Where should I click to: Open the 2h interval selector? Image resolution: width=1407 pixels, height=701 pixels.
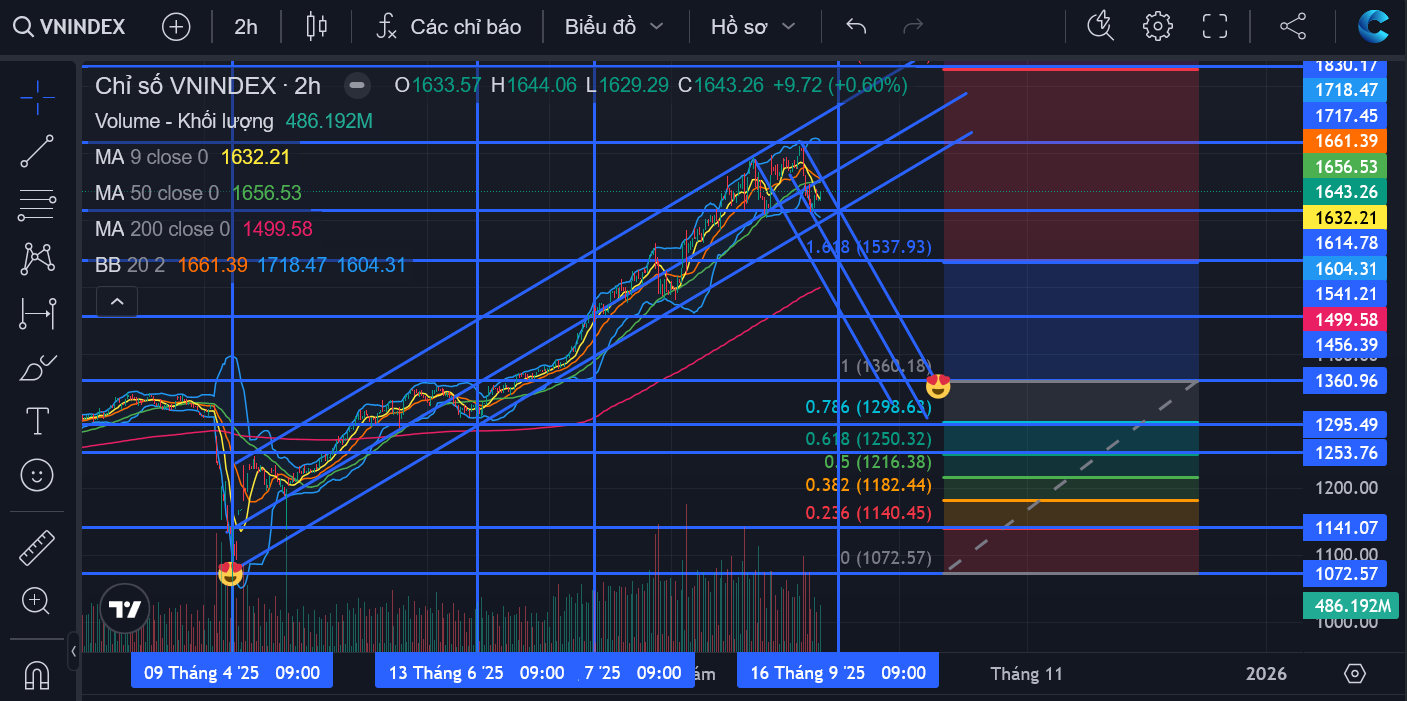click(x=246, y=27)
